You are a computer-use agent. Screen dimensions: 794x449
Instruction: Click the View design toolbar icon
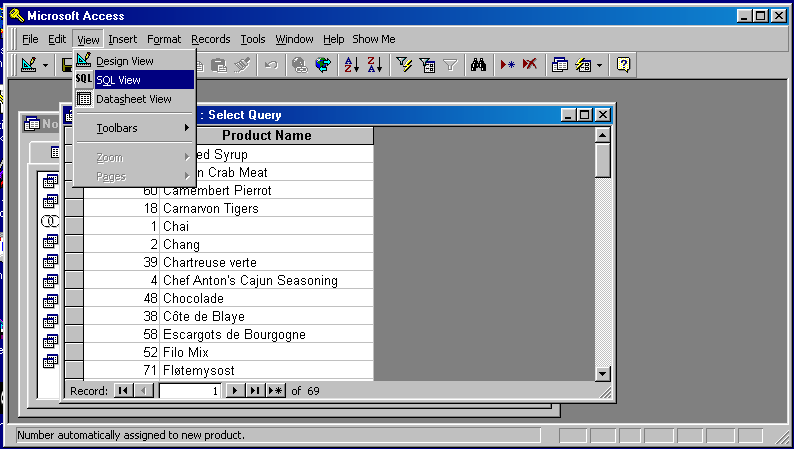[x=29, y=65]
